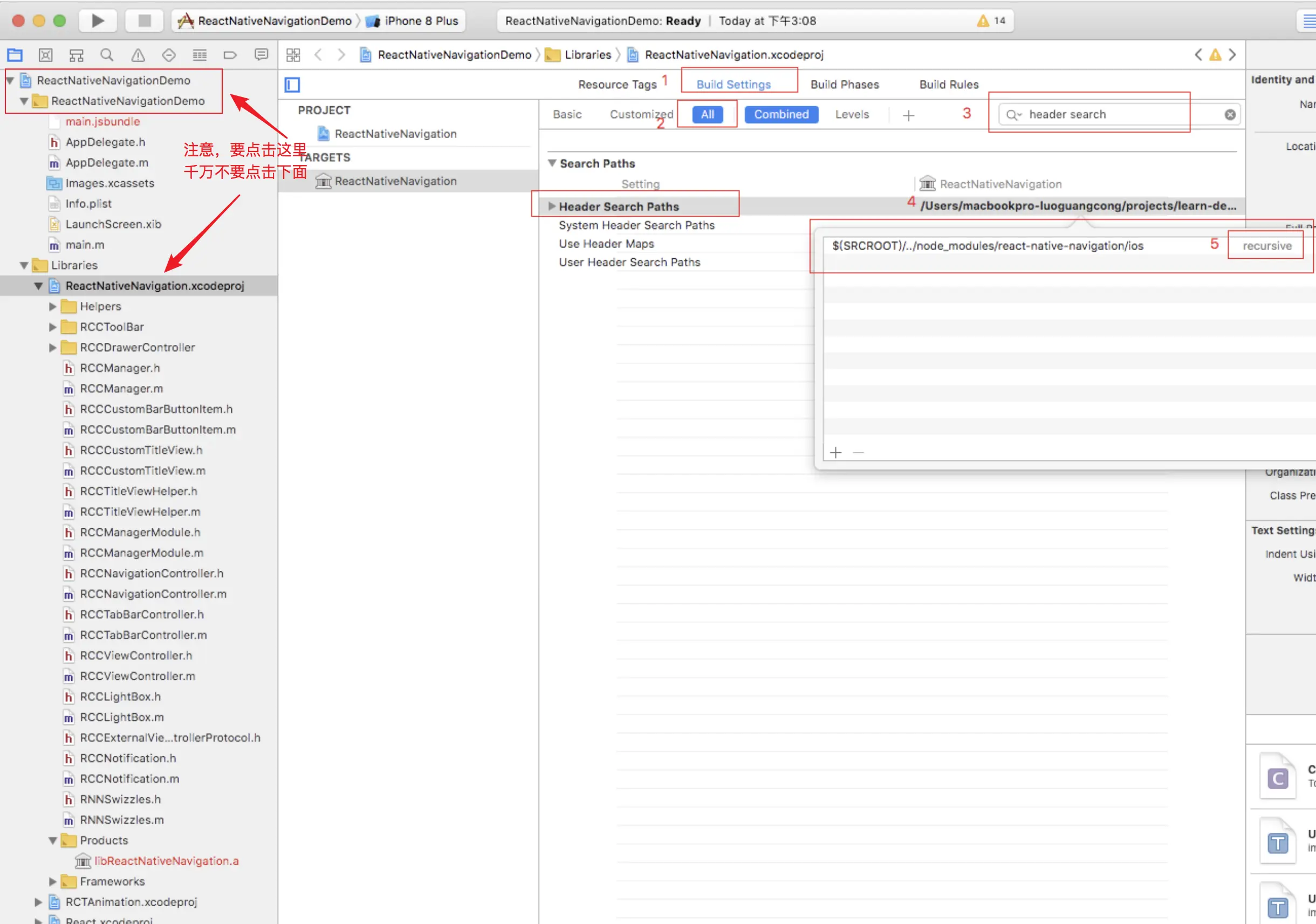Switch to Levels view mode

[x=852, y=114]
